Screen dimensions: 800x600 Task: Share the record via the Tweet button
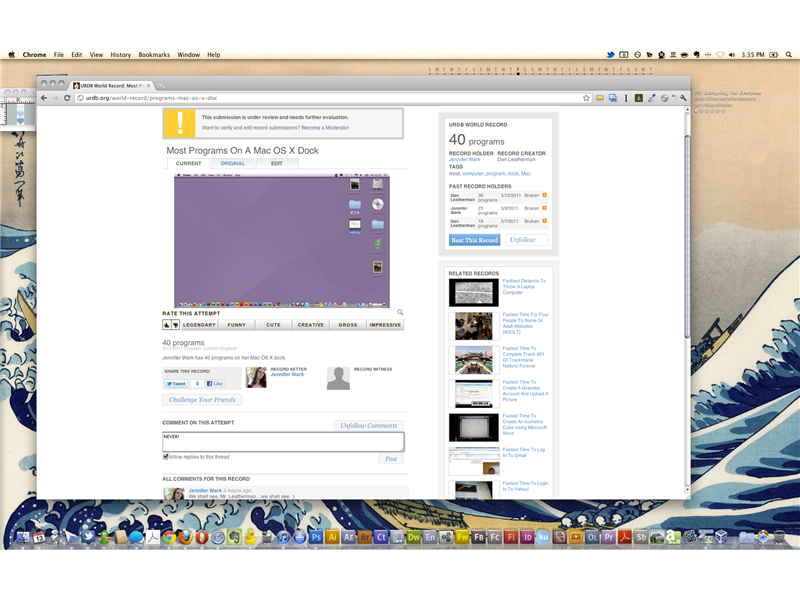point(175,382)
